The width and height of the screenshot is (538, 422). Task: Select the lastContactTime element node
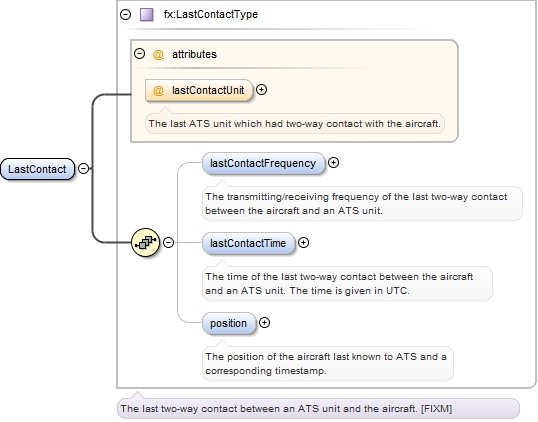click(248, 243)
